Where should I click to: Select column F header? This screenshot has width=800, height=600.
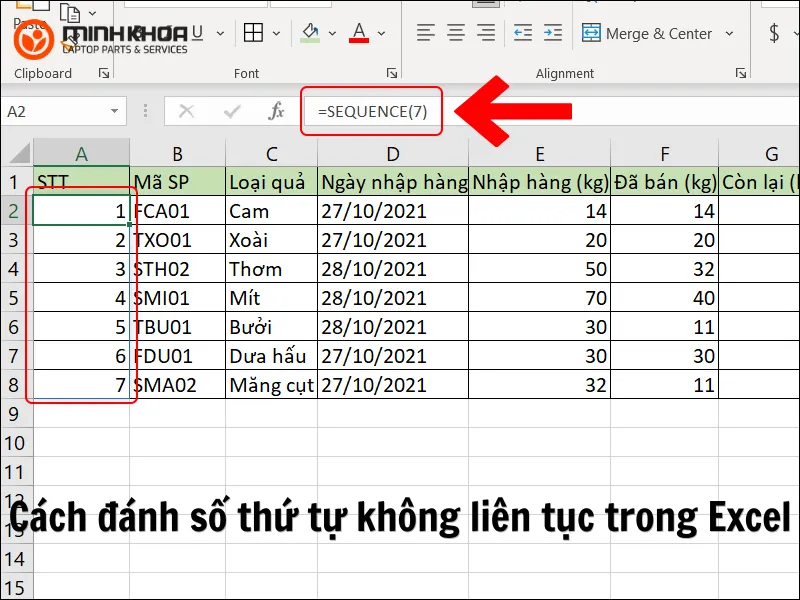[x=665, y=153]
